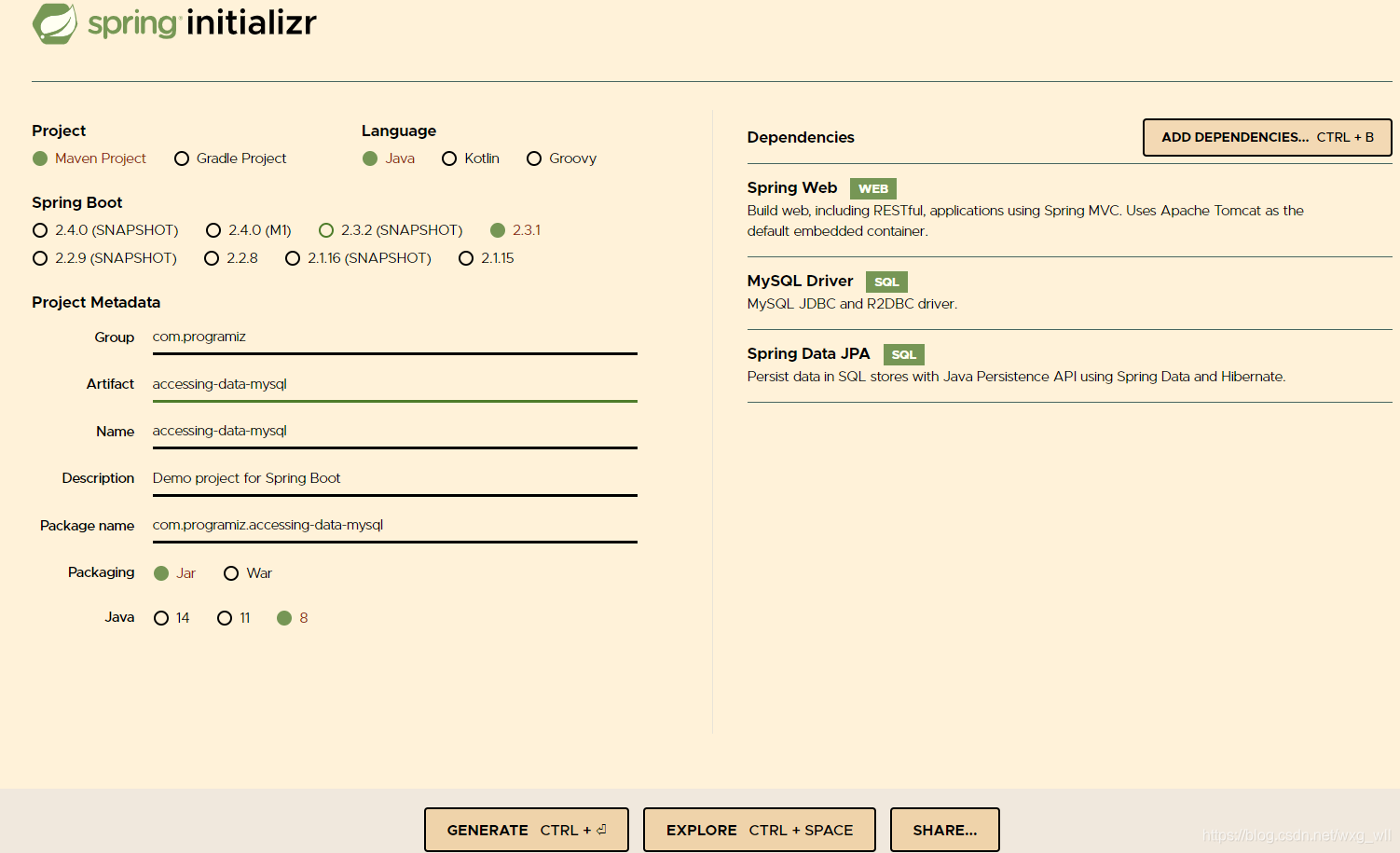
Task: Select Java version 11
Action: (225, 618)
